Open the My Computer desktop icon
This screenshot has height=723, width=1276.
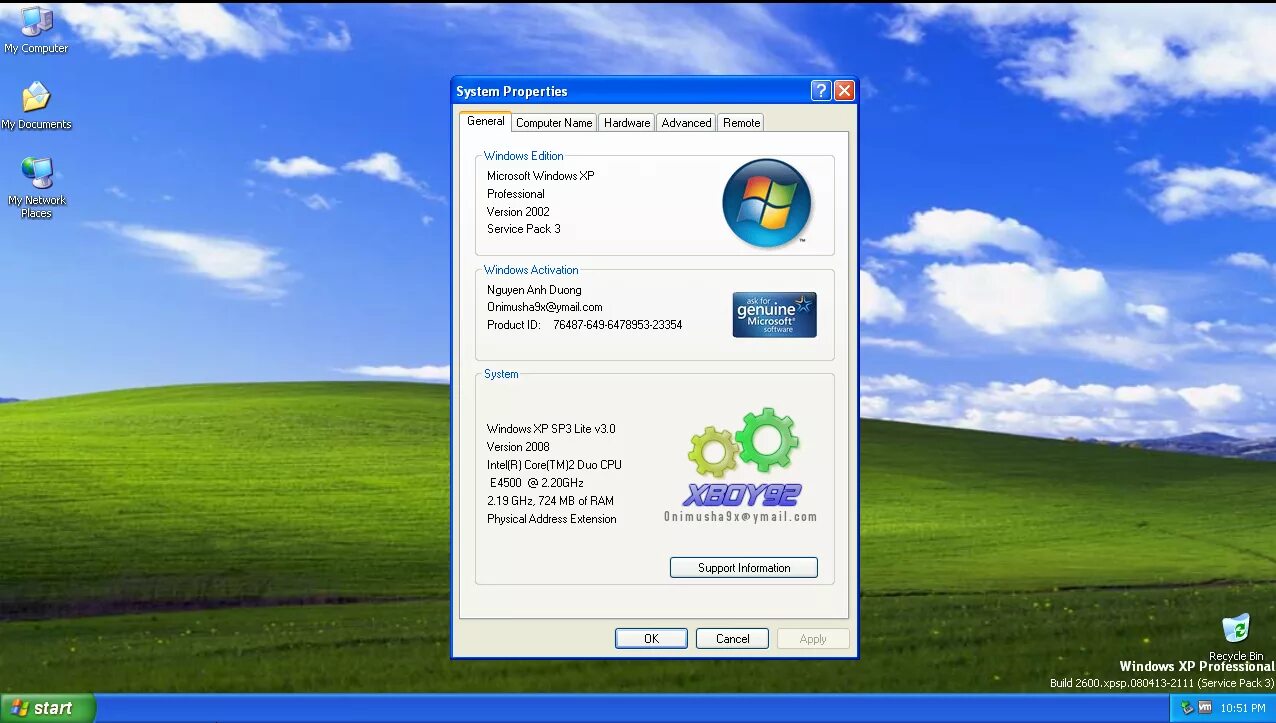[x=37, y=30]
